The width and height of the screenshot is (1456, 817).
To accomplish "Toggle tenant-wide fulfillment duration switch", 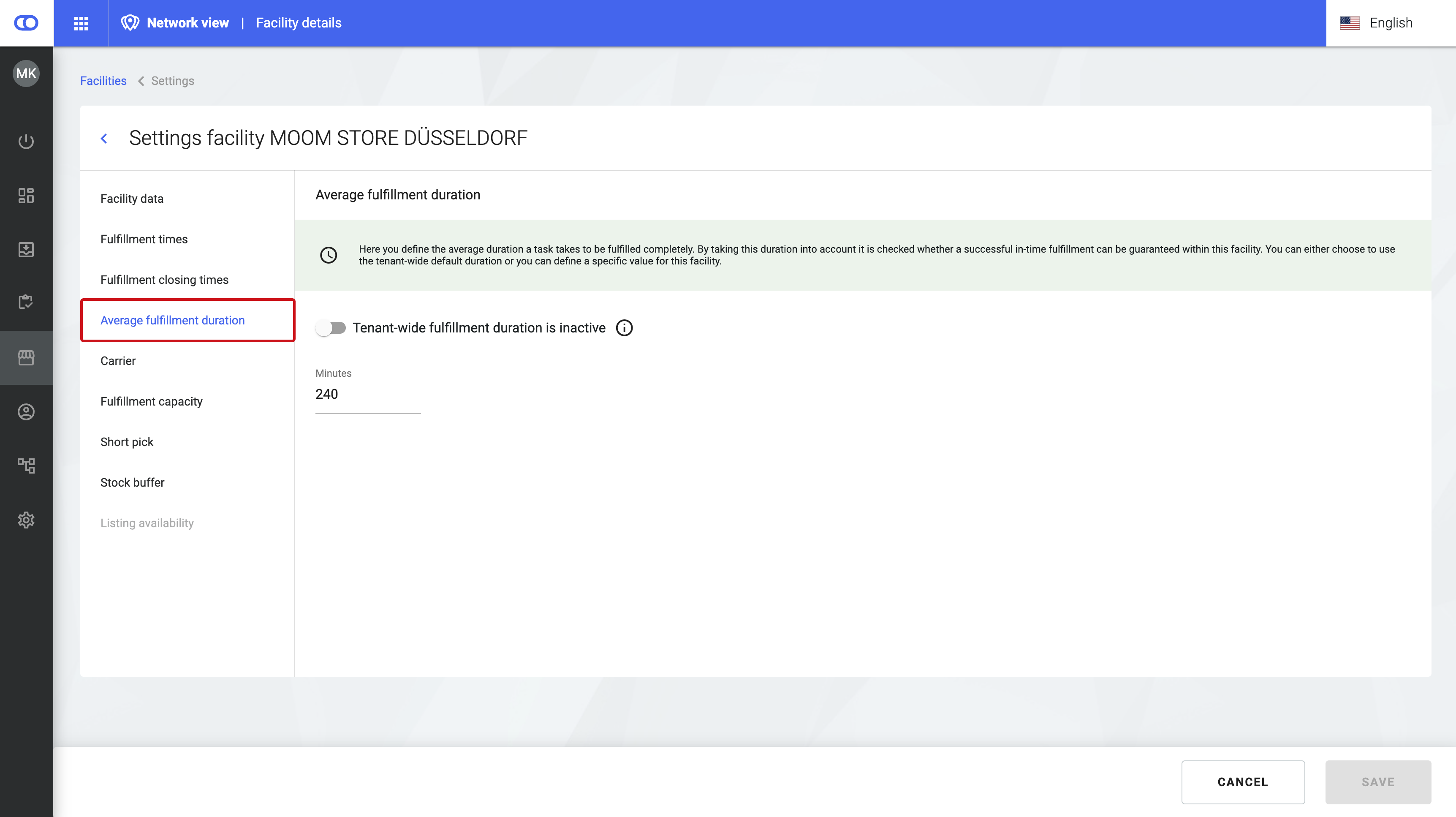I will 331,328.
